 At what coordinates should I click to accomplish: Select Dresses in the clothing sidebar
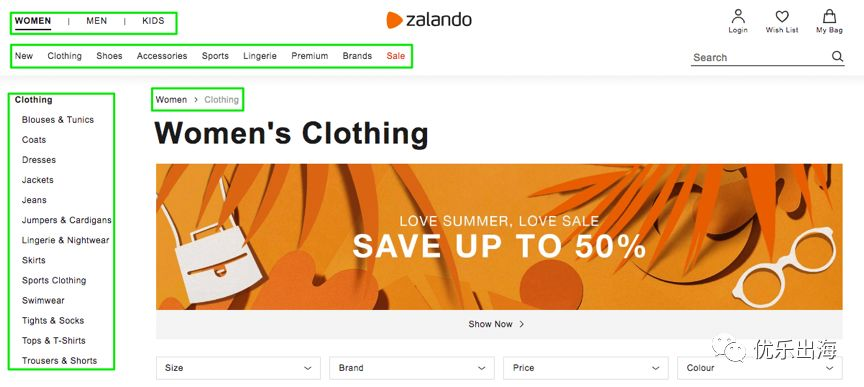[x=39, y=160]
